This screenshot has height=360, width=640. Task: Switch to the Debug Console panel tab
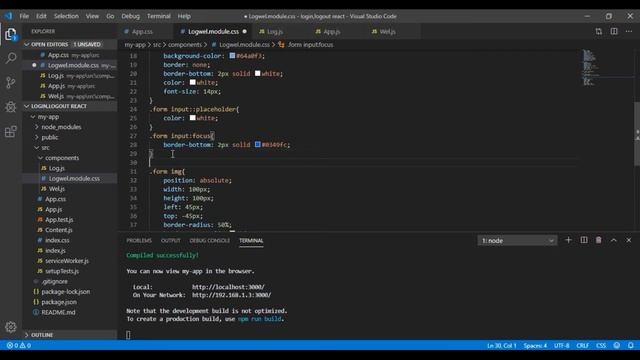click(x=209, y=240)
